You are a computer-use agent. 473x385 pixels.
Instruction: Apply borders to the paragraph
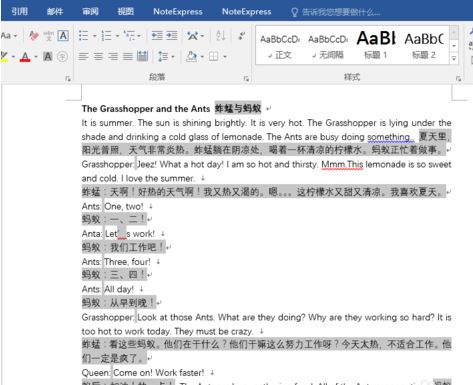(214, 56)
